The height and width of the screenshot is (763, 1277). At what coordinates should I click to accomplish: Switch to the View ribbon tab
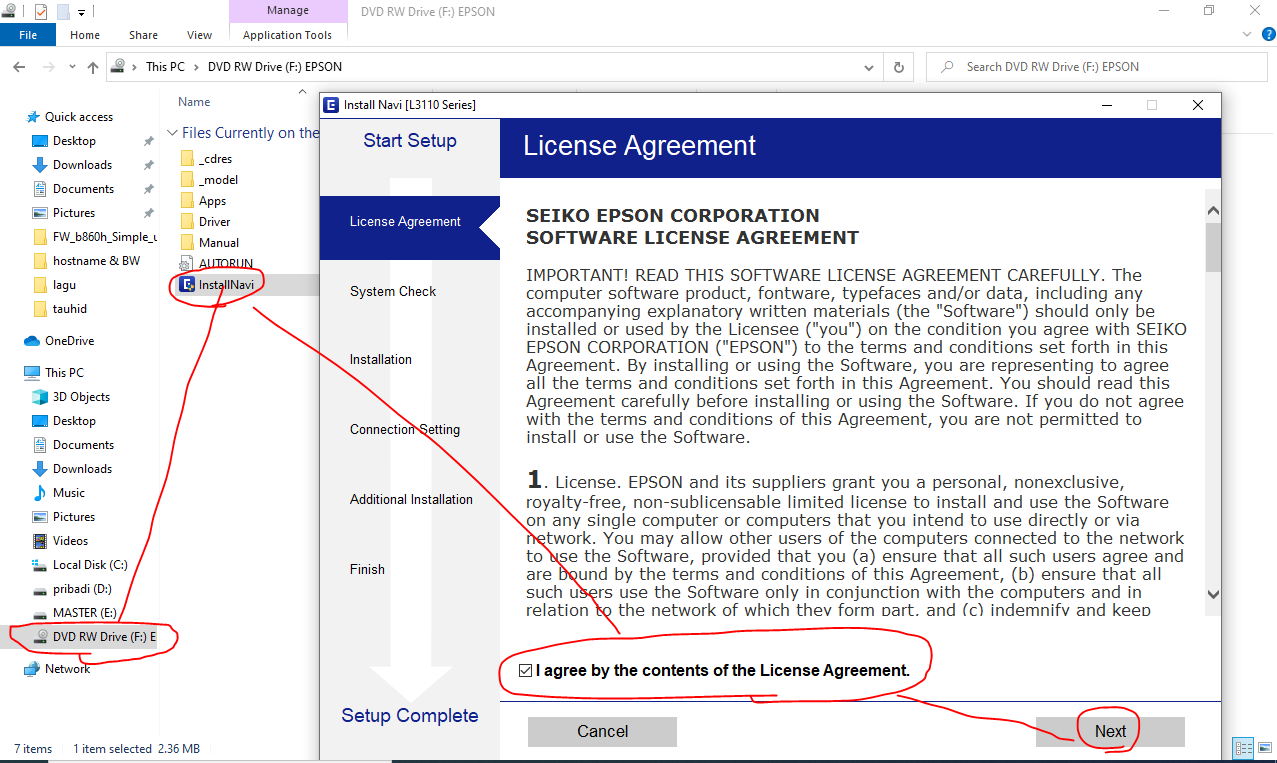200,35
